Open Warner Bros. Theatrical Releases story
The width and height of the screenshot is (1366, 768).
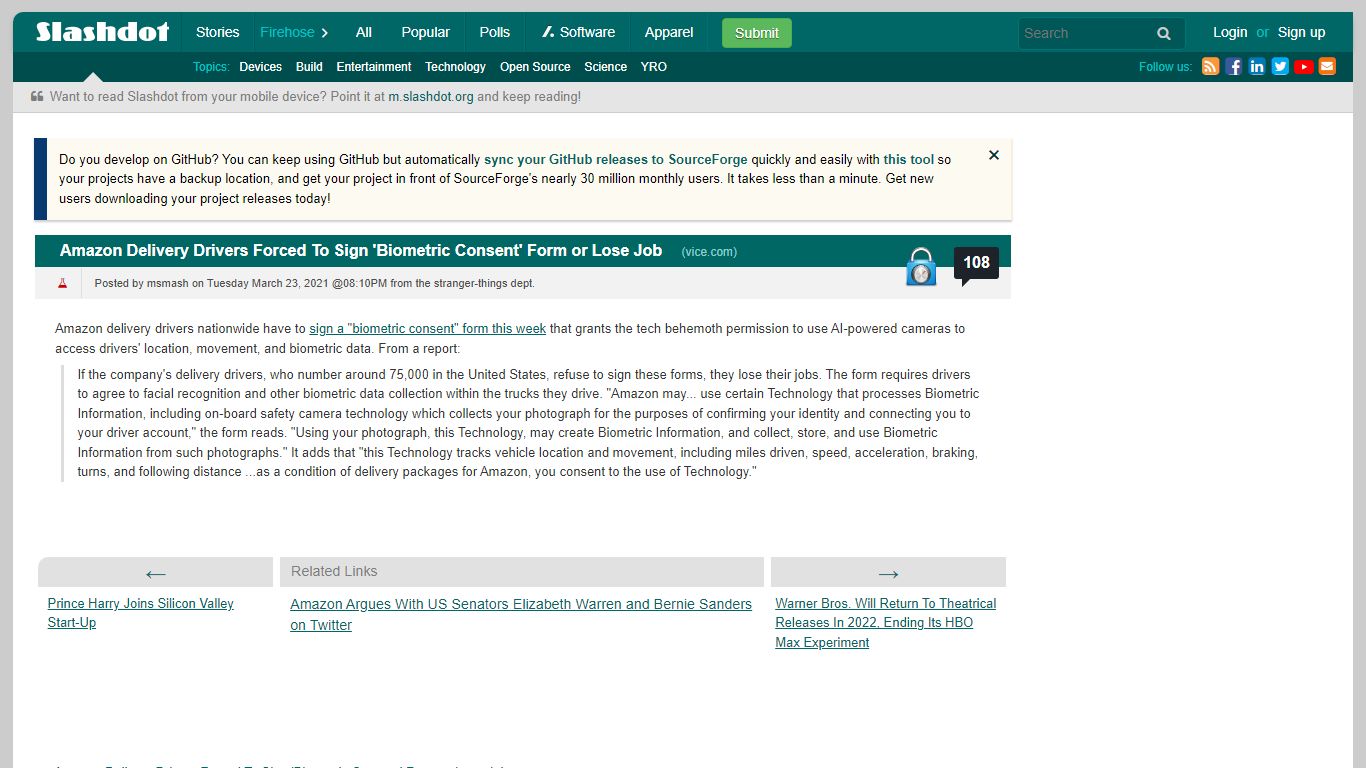click(x=886, y=622)
